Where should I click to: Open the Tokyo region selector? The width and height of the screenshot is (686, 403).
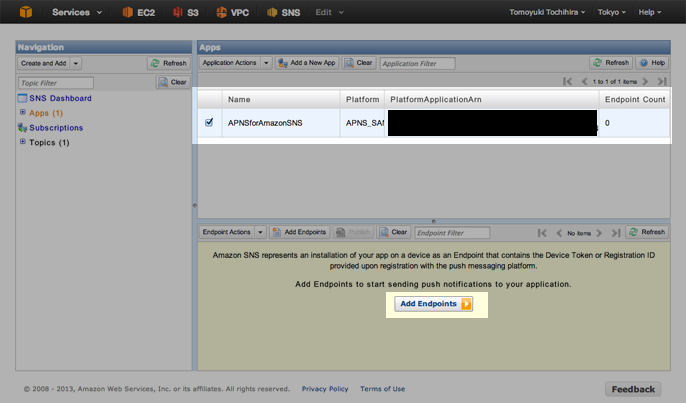pyautogui.click(x=611, y=12)
